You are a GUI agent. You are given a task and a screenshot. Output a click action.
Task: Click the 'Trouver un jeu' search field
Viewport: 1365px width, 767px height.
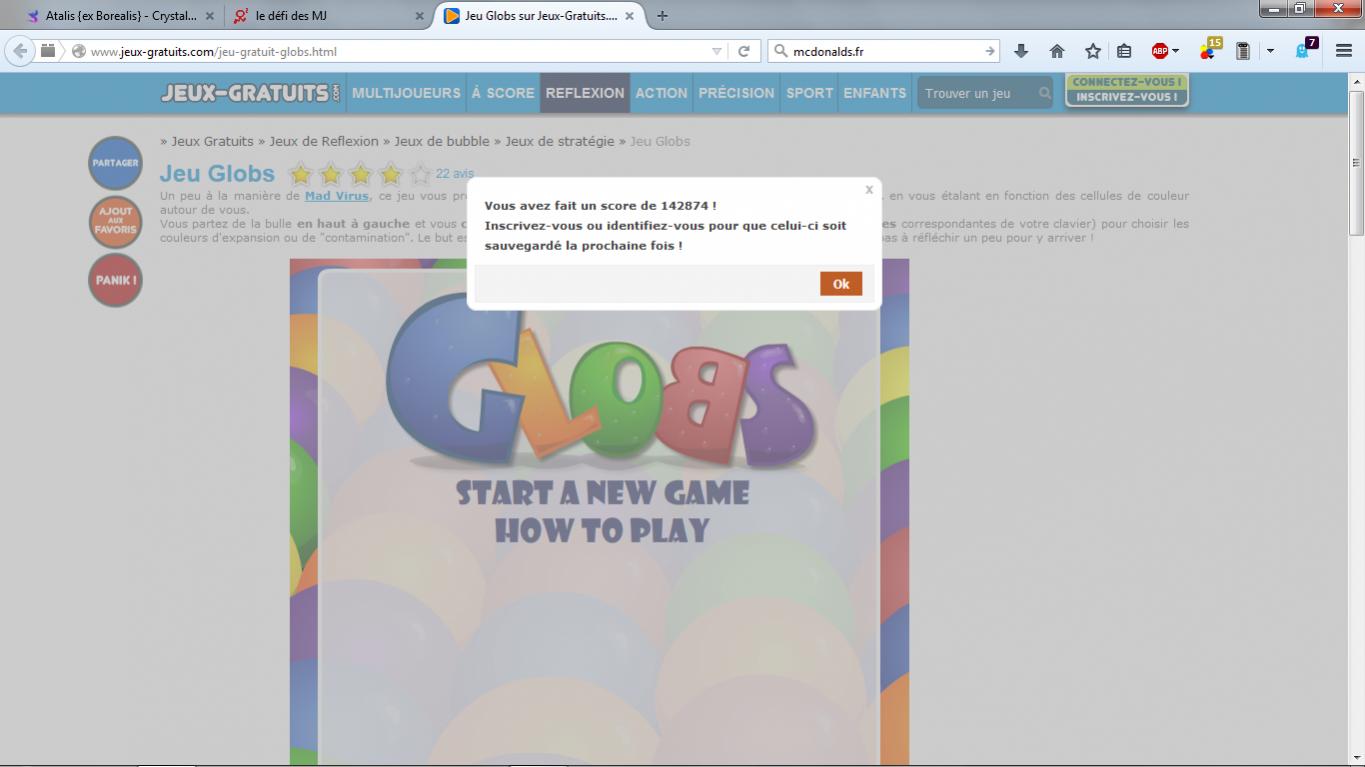pos(978,93)
